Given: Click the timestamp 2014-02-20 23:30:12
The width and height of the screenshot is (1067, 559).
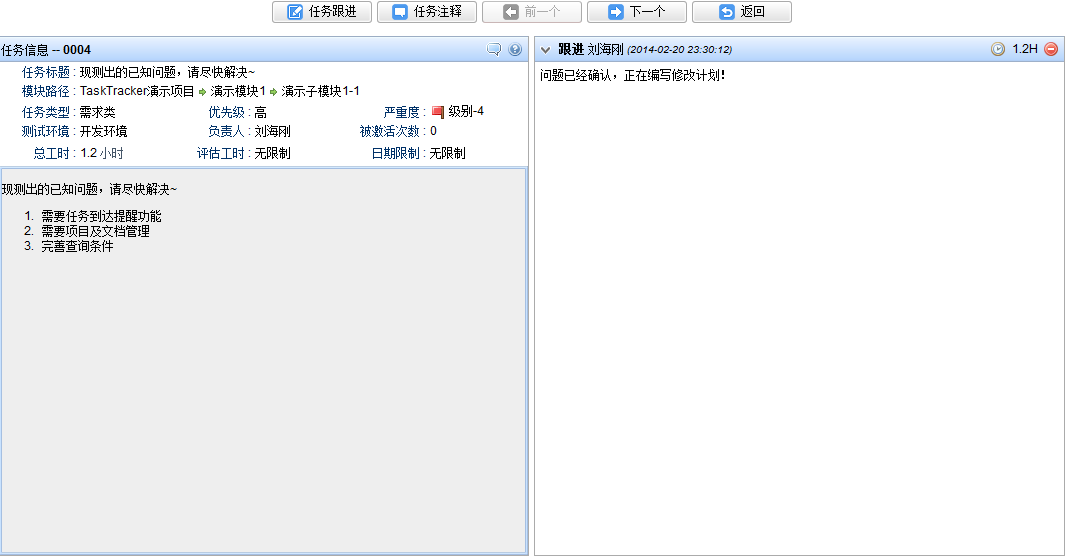Looking at the screenshot, I should [679, 50].
